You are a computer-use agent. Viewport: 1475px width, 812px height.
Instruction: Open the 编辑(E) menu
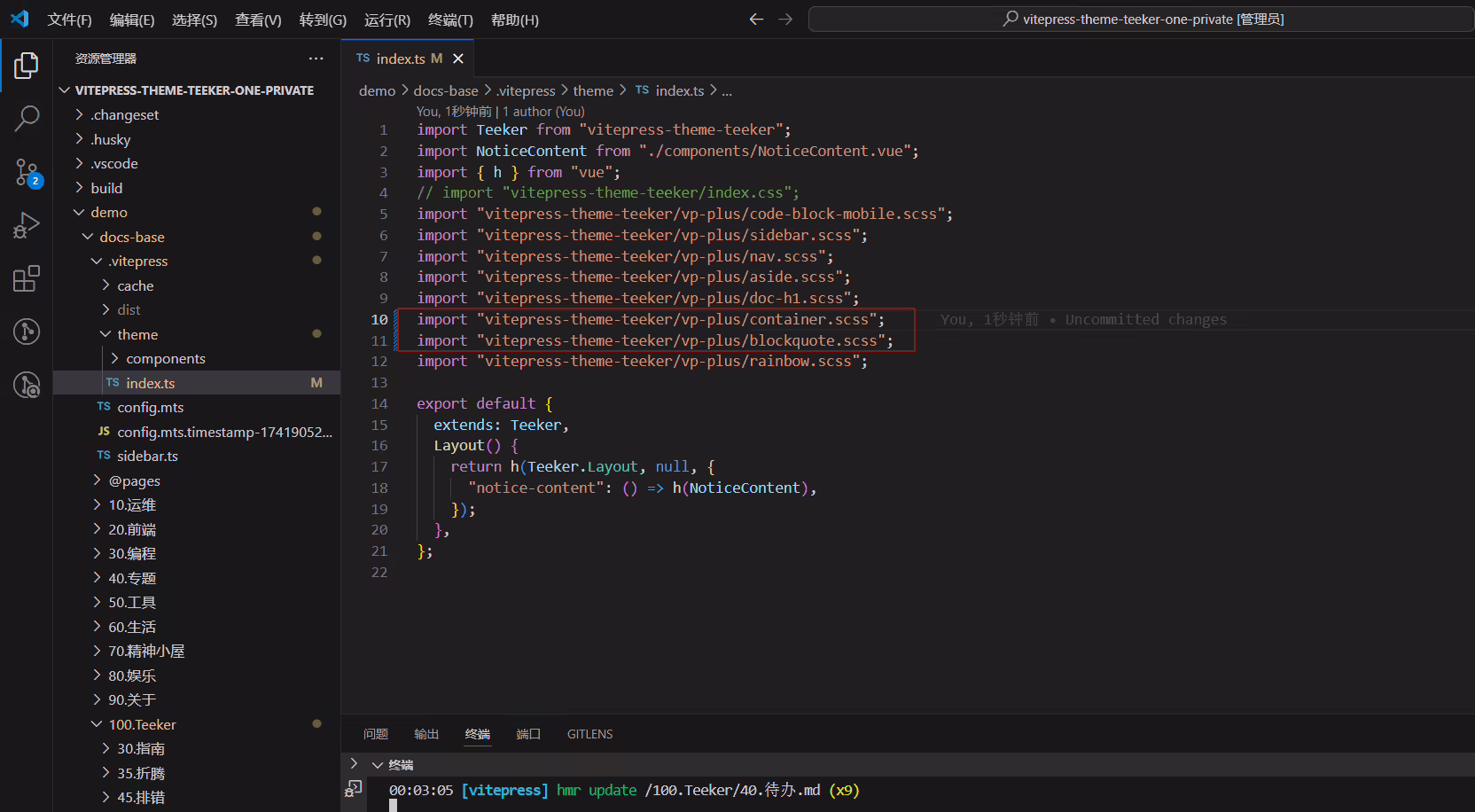click(x=132, y=20)
